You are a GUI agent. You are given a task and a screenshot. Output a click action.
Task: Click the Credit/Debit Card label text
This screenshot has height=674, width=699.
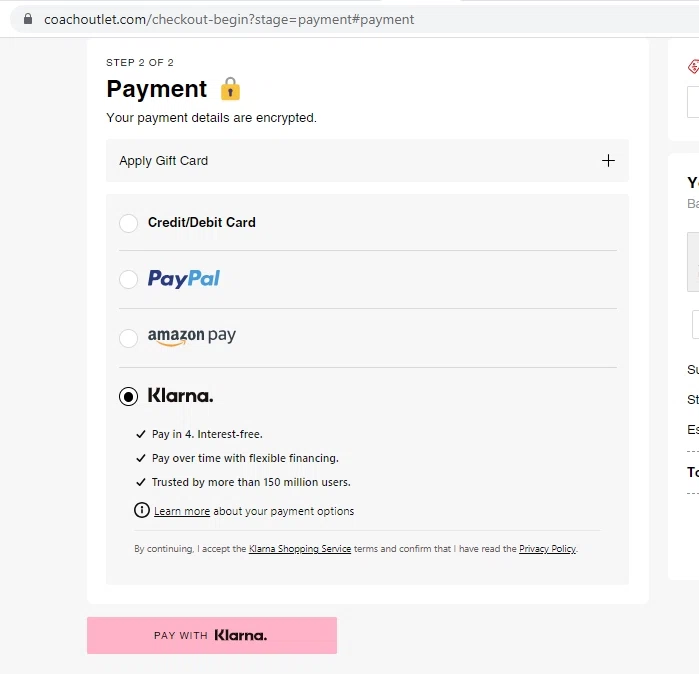point(202,223)
